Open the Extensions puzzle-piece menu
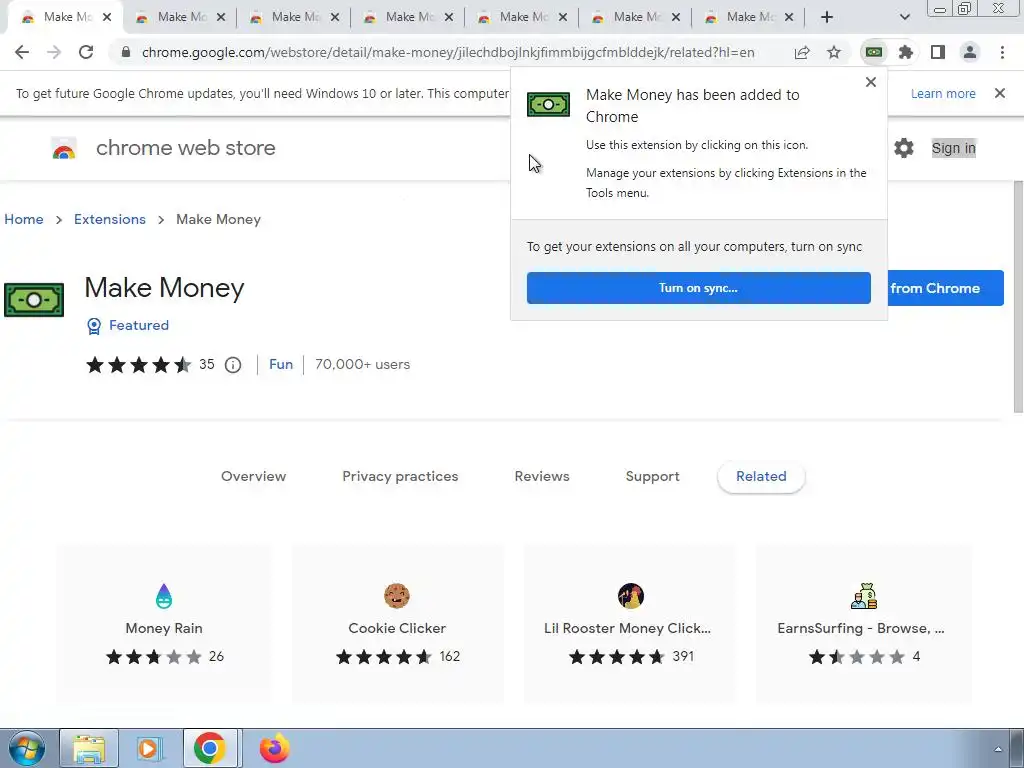Image resolution: width=1024 pixels, height=768 pixels. [906, 52]
